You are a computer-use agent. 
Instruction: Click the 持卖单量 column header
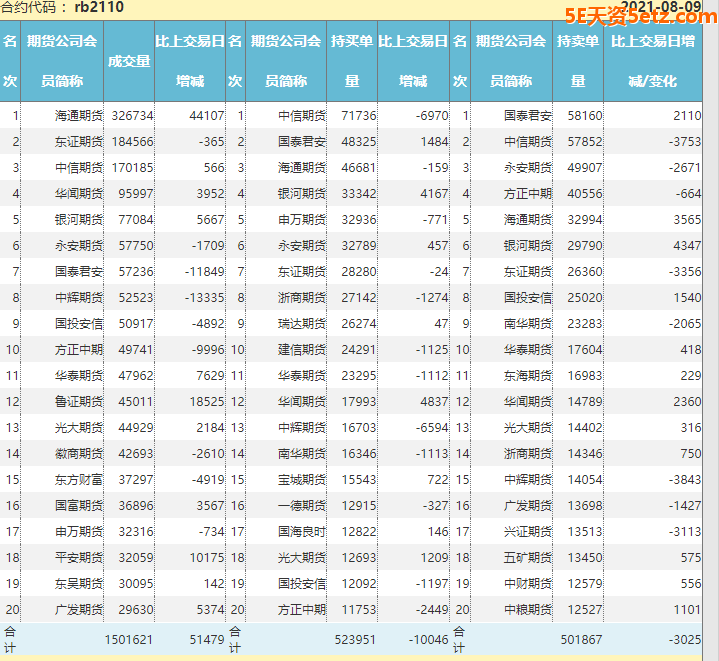(x=578, y=61)
